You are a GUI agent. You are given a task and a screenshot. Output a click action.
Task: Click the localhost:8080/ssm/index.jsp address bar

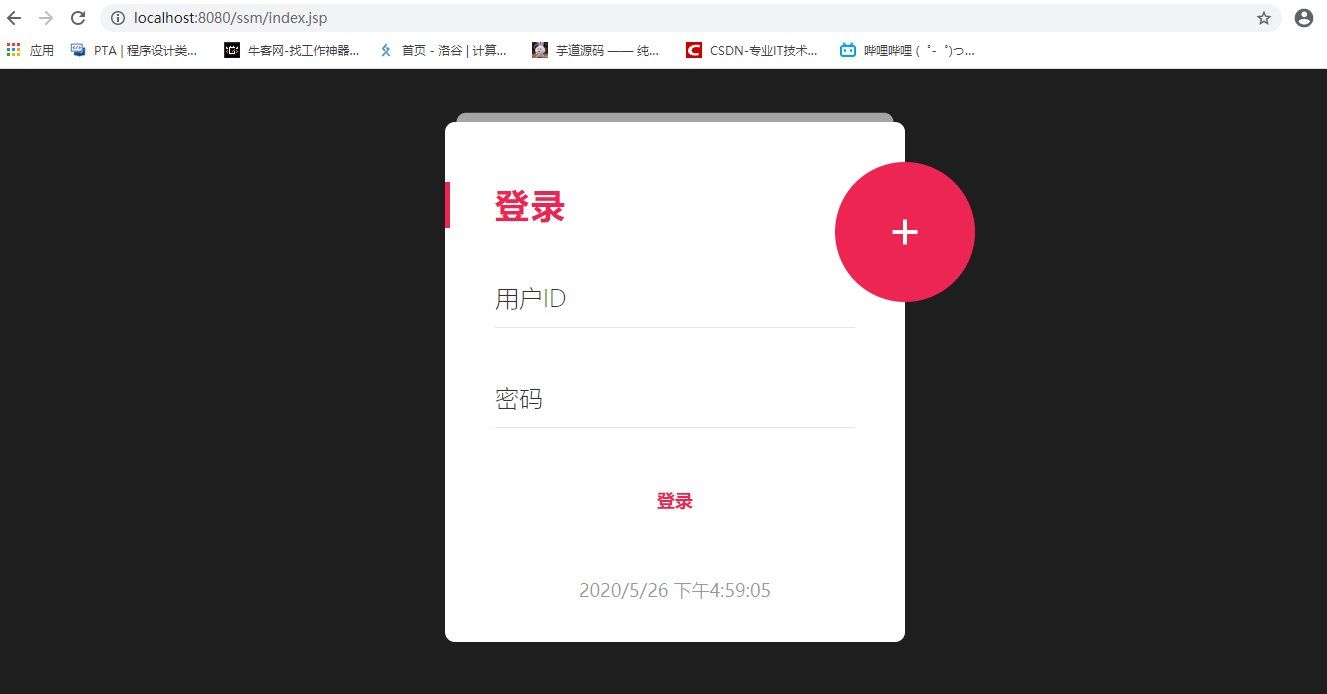[x=690, y=18]
